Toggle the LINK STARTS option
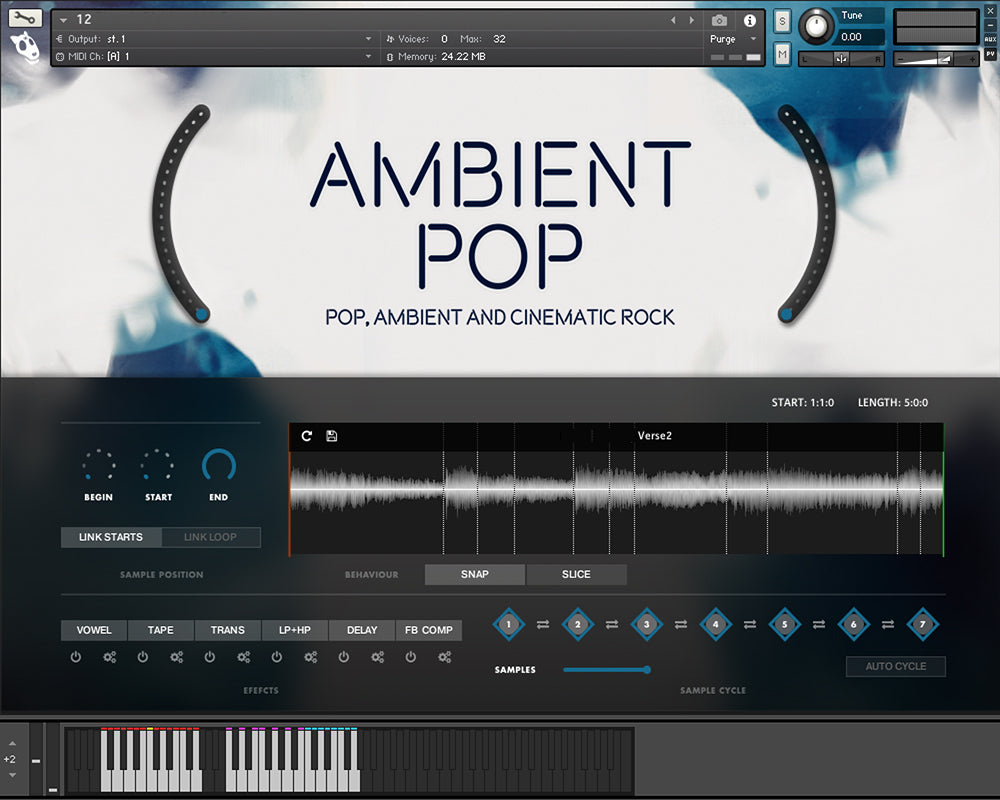This screenshot has height=800, width=1000. [x=111, y=537]
